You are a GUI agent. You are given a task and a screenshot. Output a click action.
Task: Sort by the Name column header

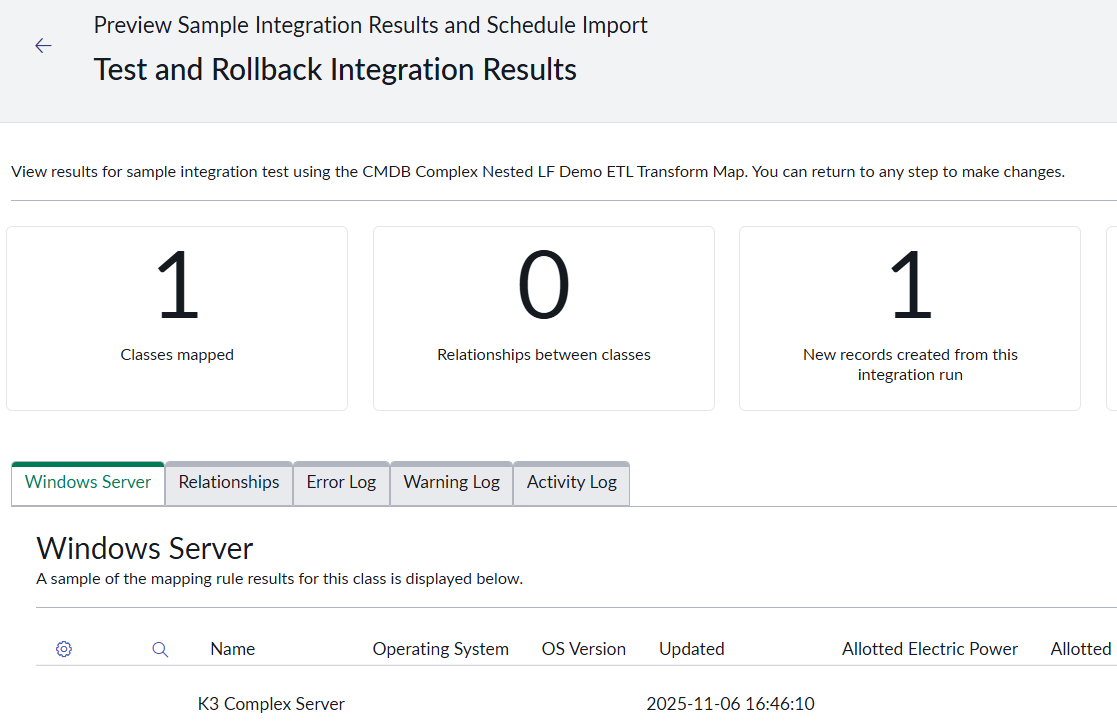pyautogui.click(x=232, y=649)
